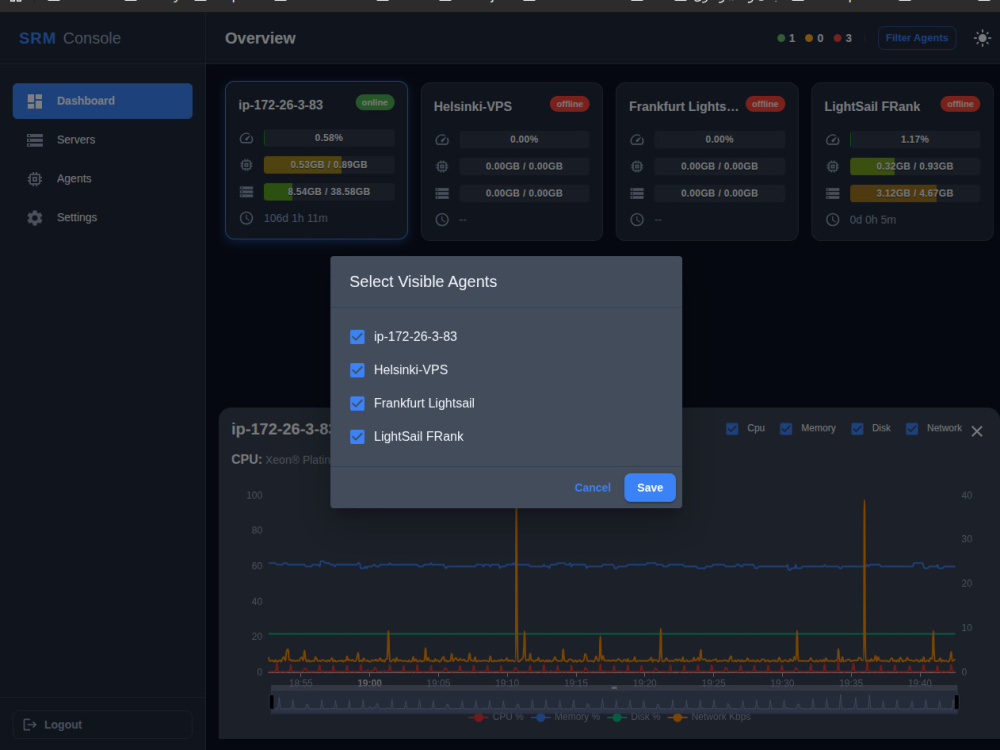Close the agent detail chart panel
Viewport: 1000px width, 750px height.
click(976, 432)
